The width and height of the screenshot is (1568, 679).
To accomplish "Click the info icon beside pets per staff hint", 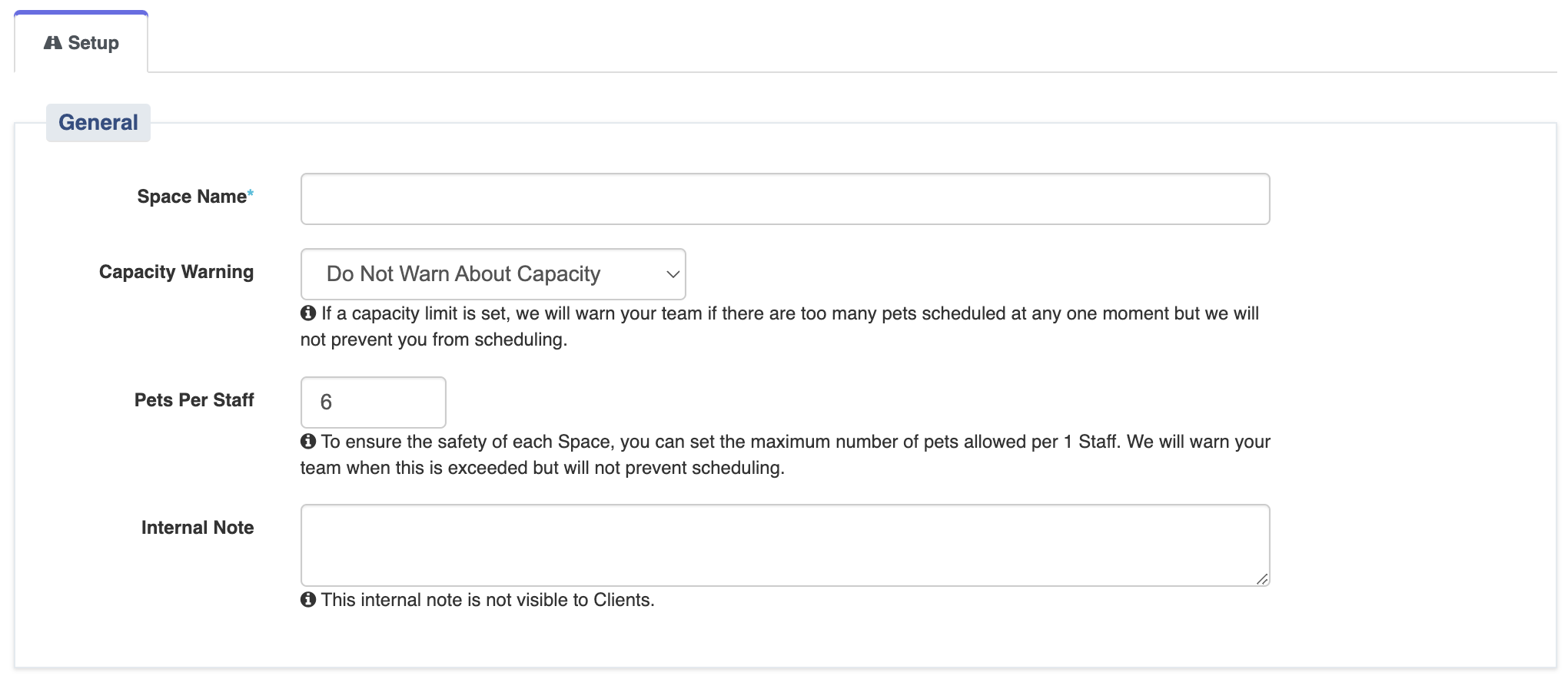I will tap(308, 442).
